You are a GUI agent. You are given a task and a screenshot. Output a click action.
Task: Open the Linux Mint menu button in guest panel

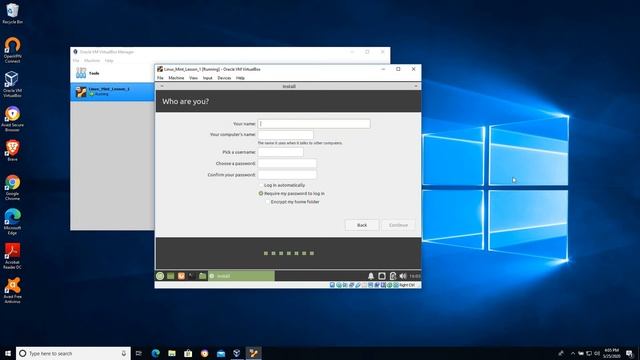(160, 276)
